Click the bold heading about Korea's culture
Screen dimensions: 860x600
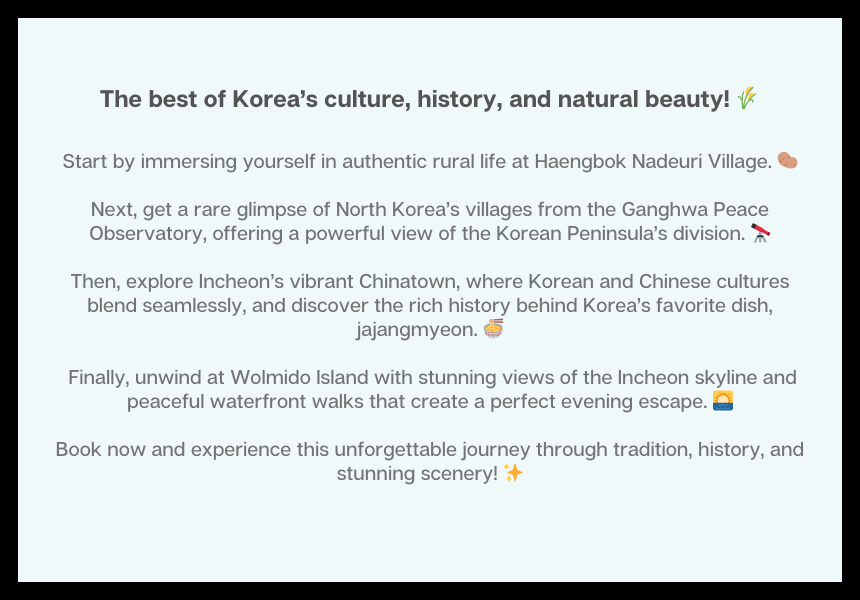point(428,99)
